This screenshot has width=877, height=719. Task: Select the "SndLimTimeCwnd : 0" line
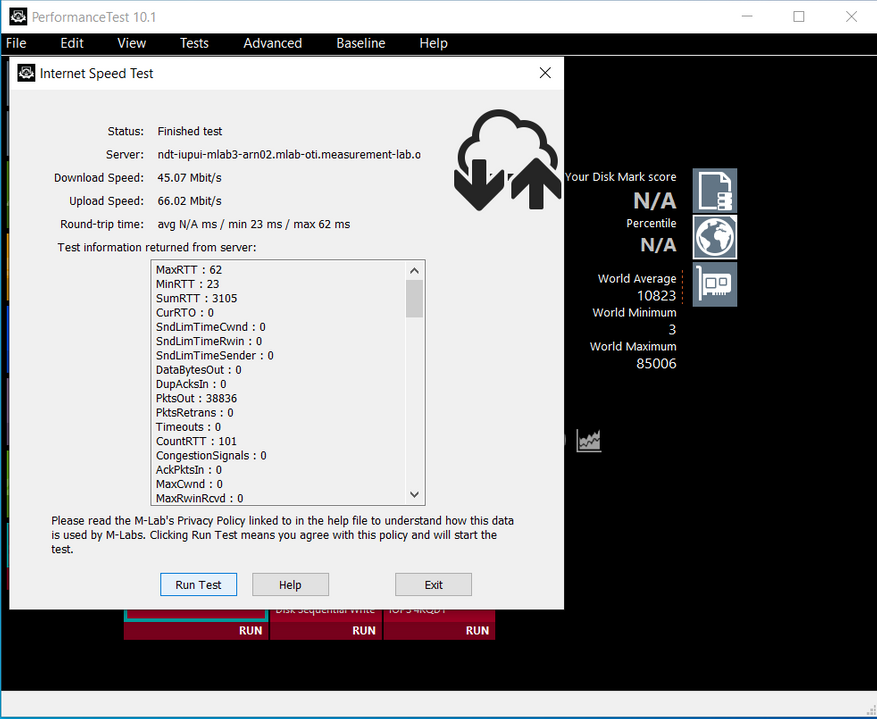(x=211, y=327)
